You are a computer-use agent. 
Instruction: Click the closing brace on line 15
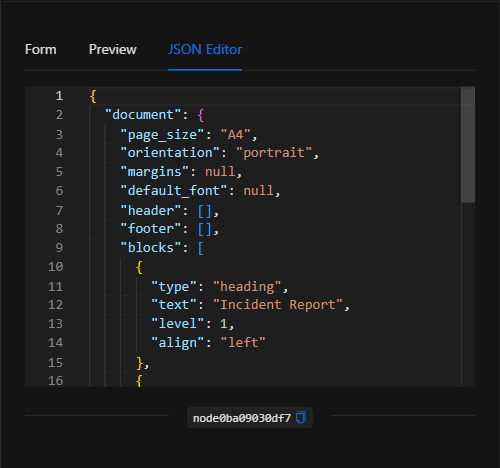139,363
